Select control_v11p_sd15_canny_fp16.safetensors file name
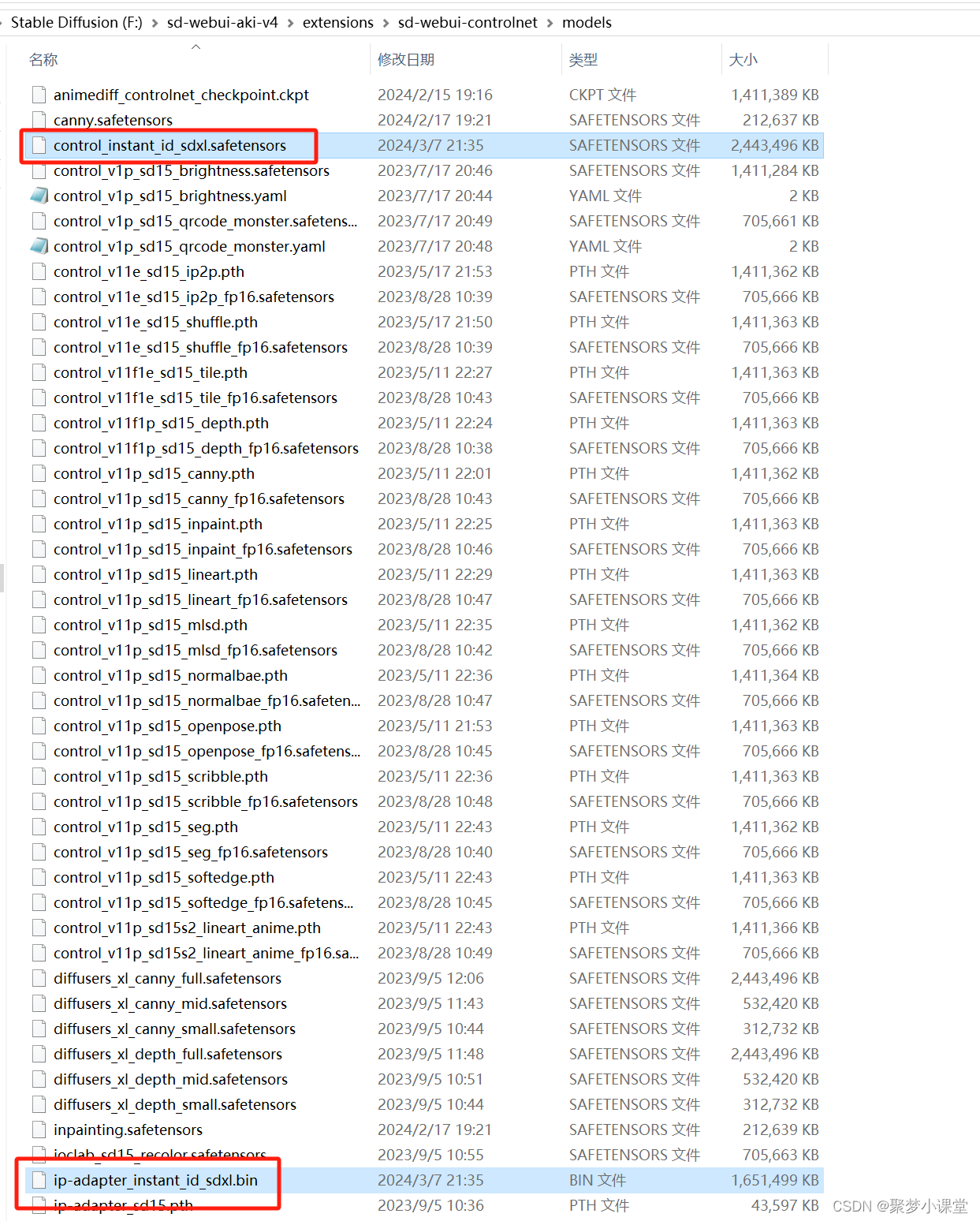This screenshot has width=980, height=1221. tap(199, 498)
